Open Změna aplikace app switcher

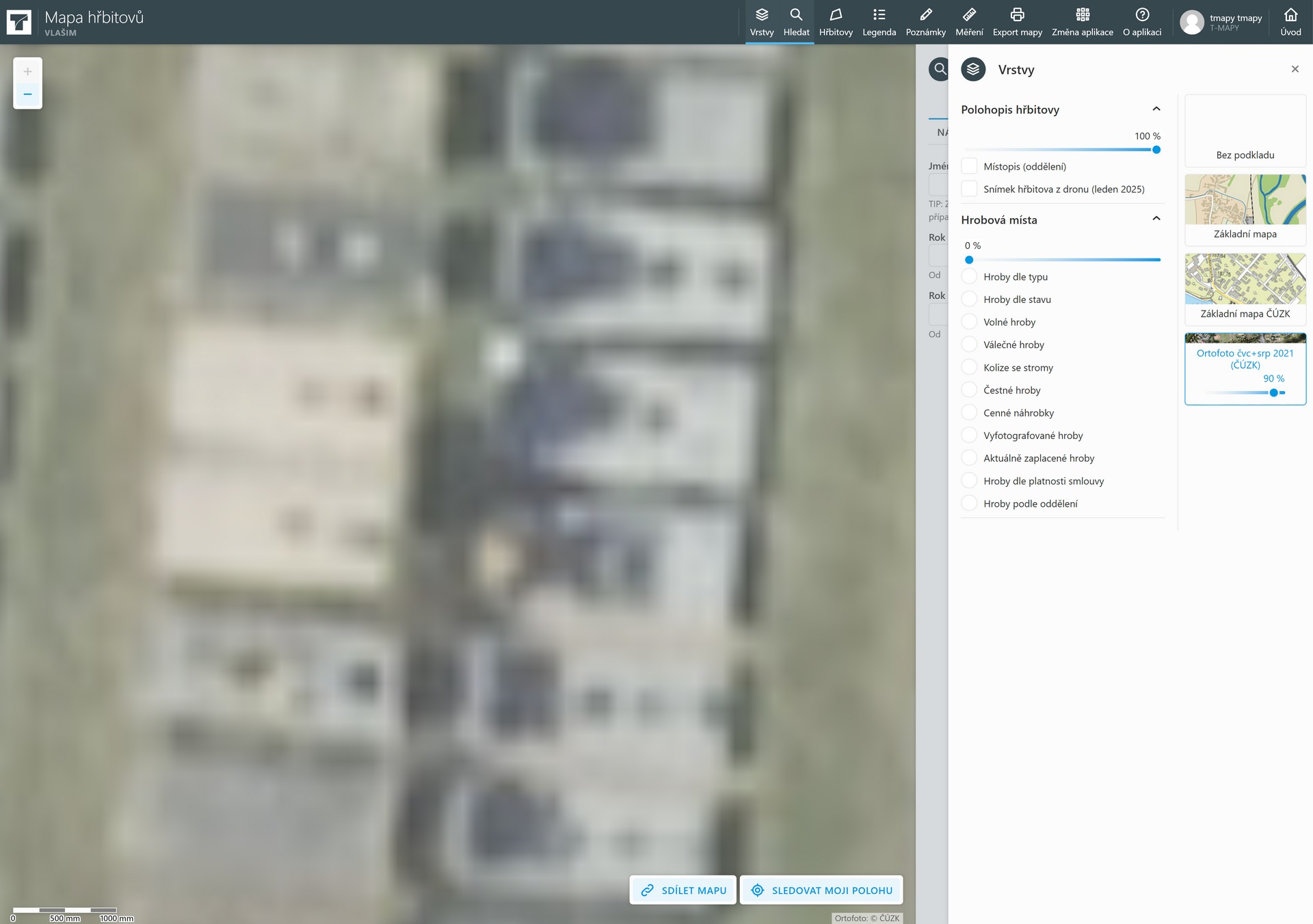pos(1082,22)
